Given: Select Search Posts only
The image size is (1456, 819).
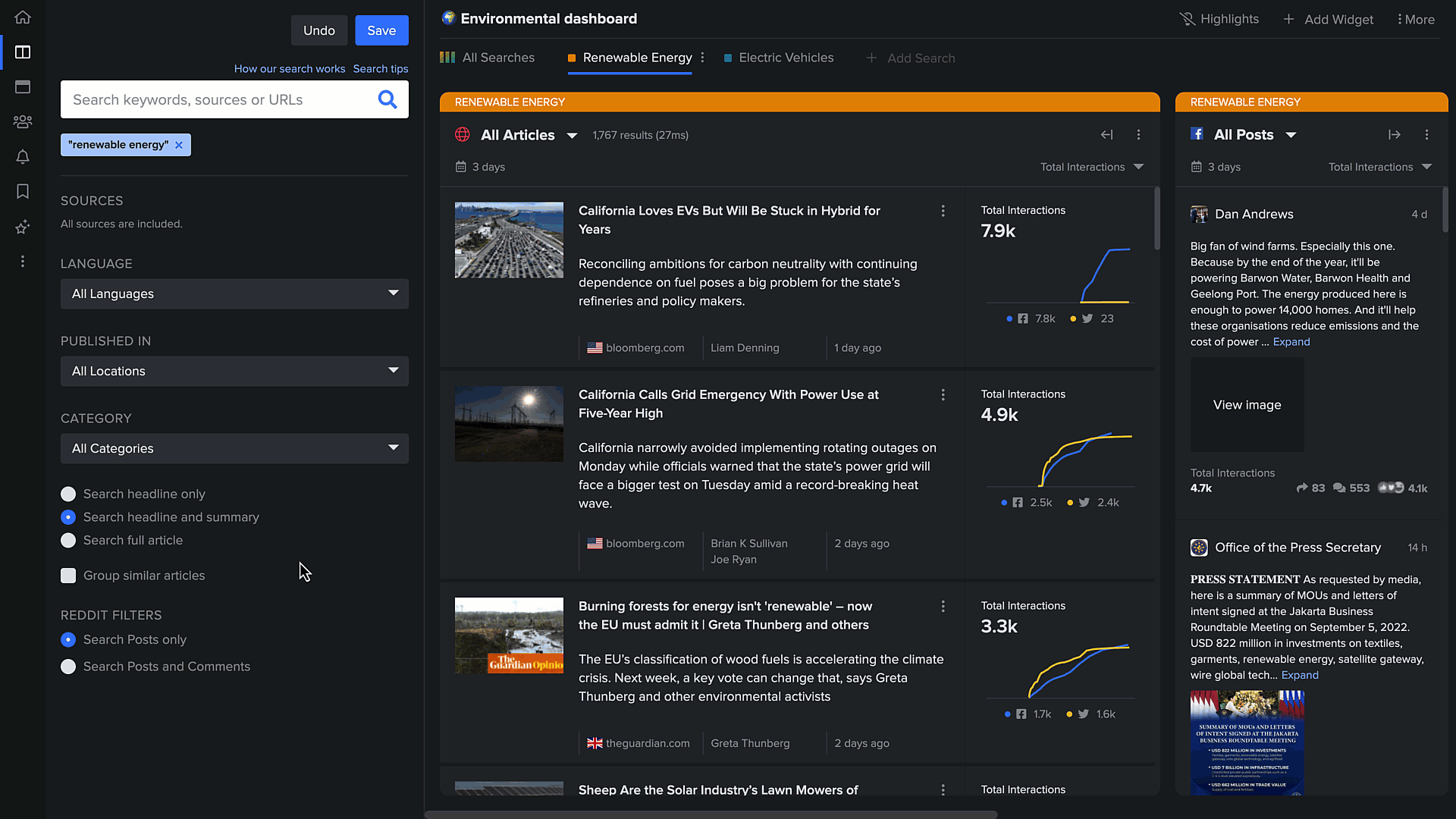Looking at the screenshot, I should 68,640.
